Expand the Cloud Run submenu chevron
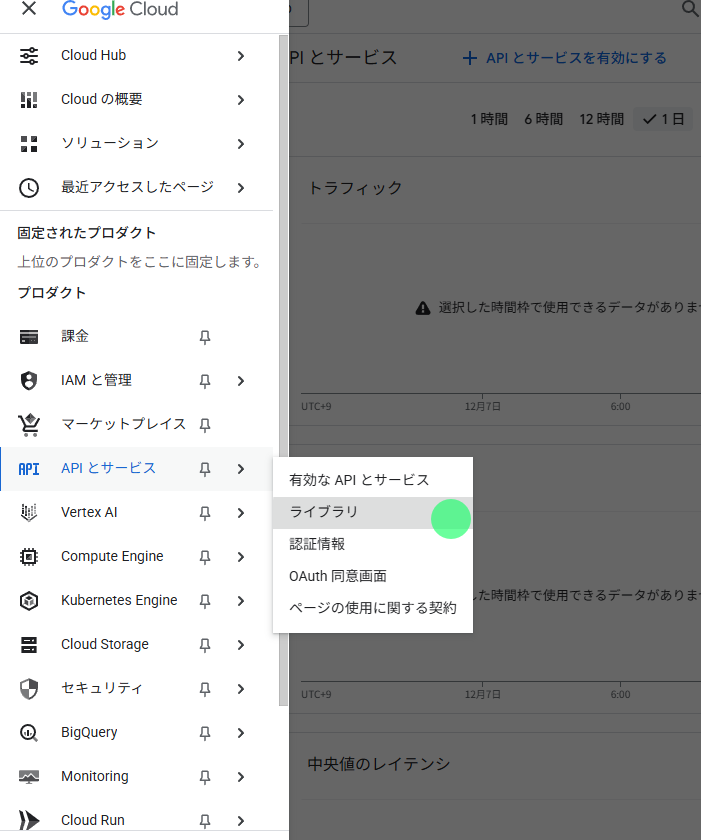The image size is (701, 840). 240,821
